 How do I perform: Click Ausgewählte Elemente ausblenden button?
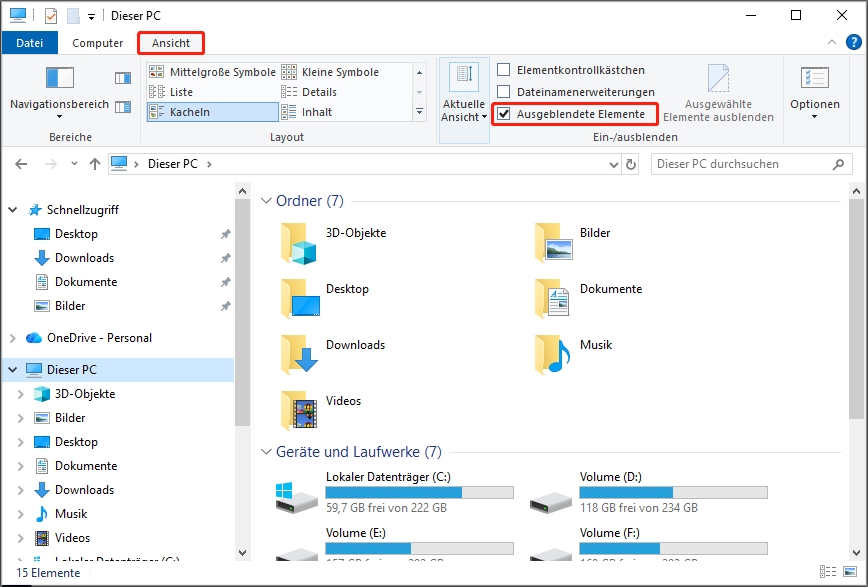pos(718,93)
